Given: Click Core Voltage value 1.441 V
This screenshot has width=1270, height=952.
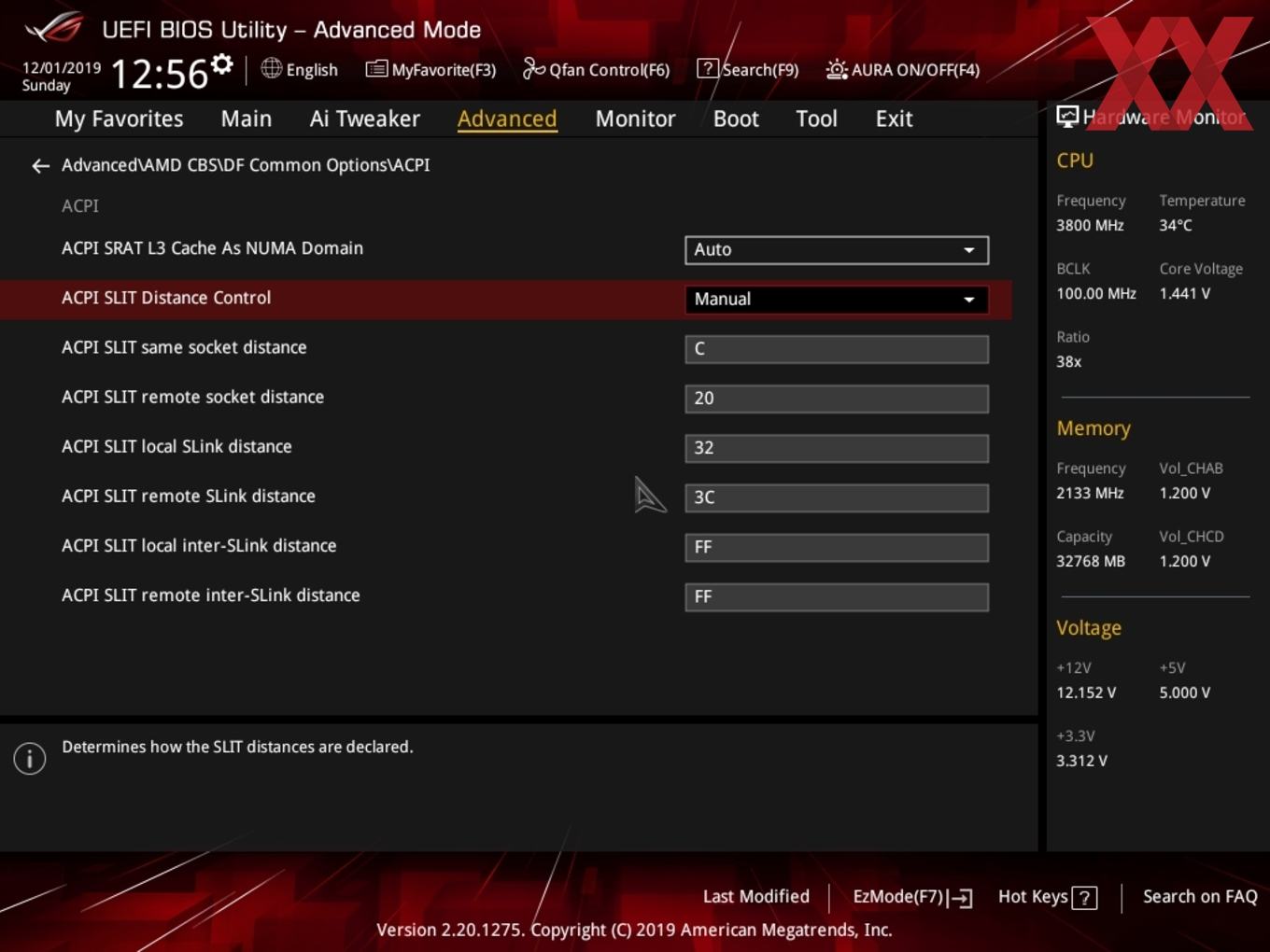Looking at the screenshot, I should [x=1184, y=293].
